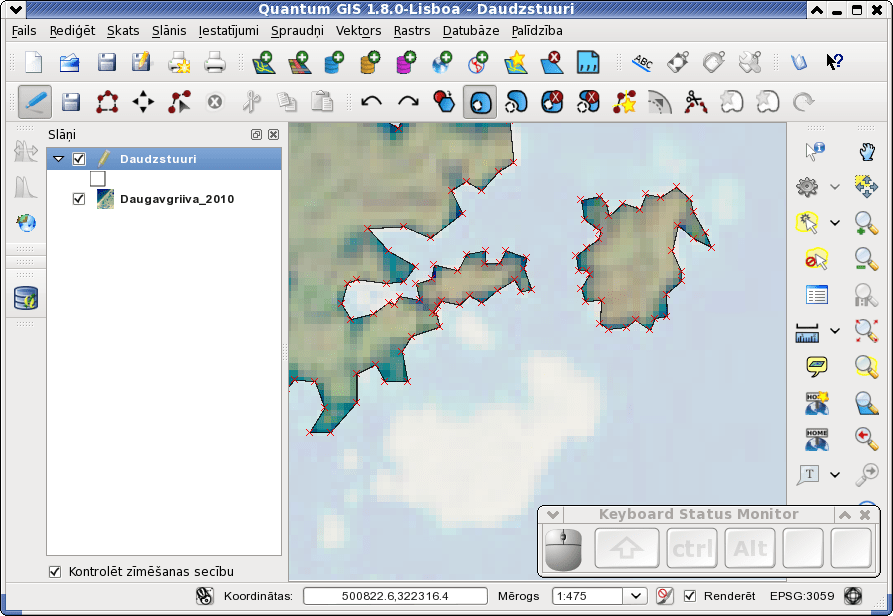This screenshot has height=616, width=893.
Task: Open the measure tool dropdown arrow
Action: click(835, 331)
